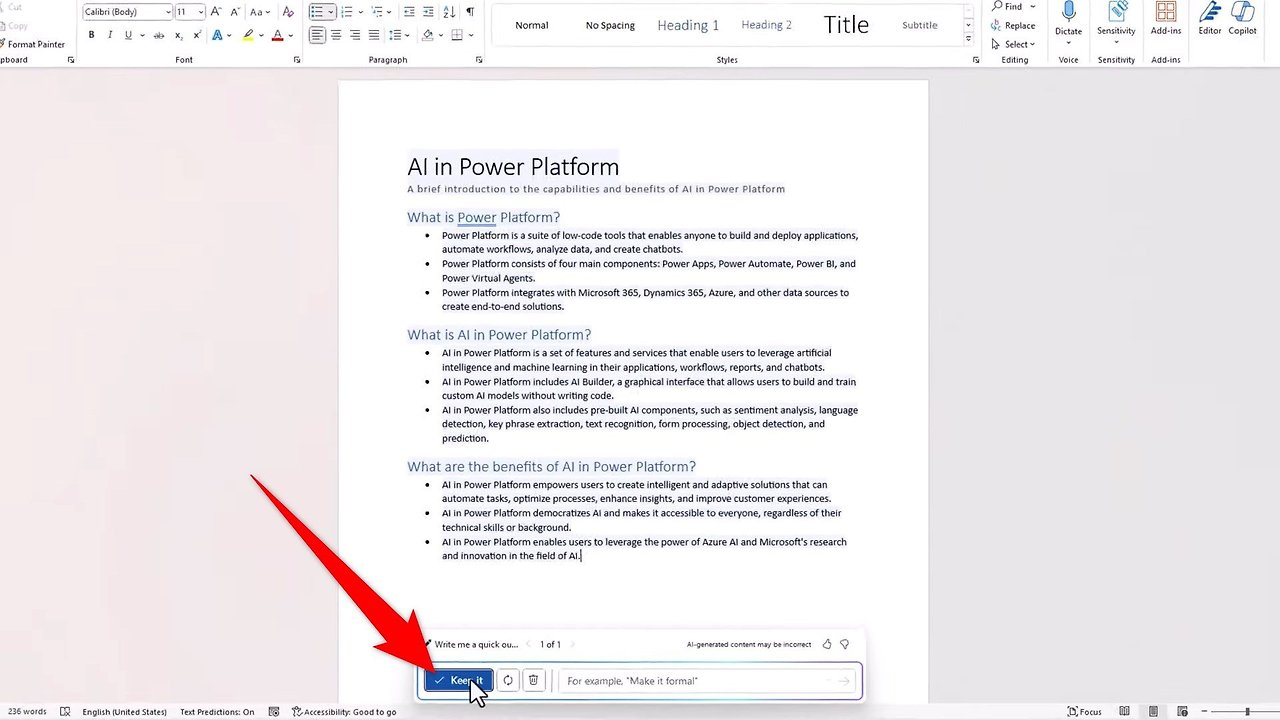Click Text Predictions: On status

click(217, 712)
